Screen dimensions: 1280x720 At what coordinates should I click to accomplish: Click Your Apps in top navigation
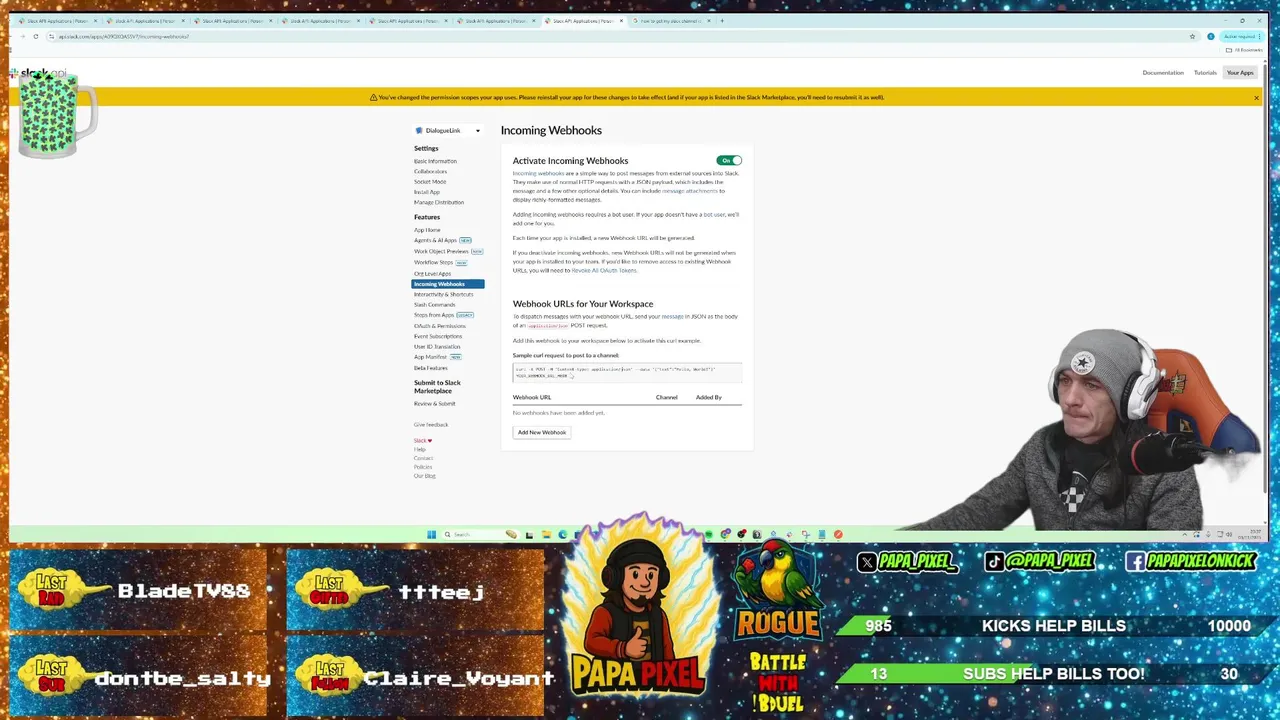pos(1240,73)
